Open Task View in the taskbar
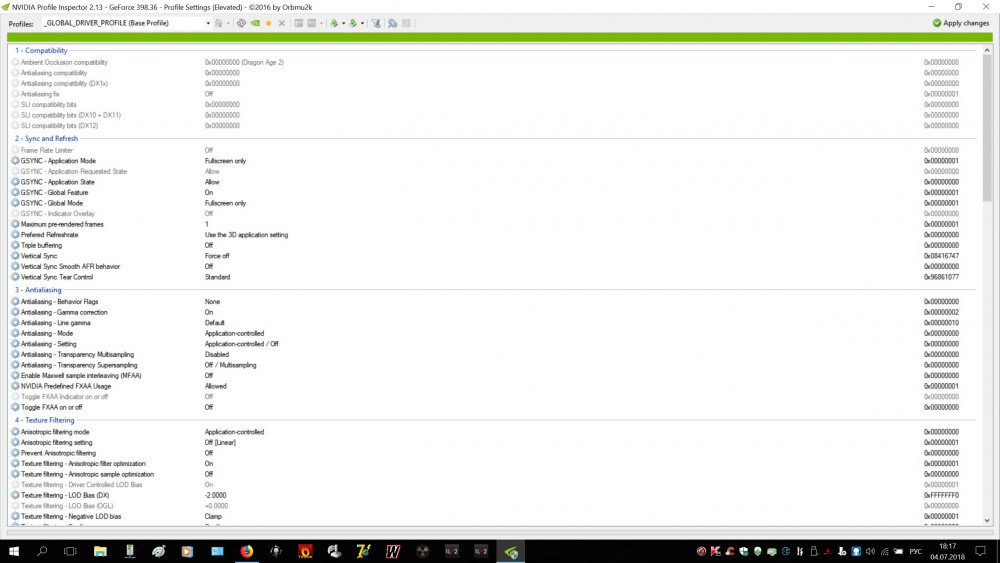The image size is (1000, 563). point(70,551)
